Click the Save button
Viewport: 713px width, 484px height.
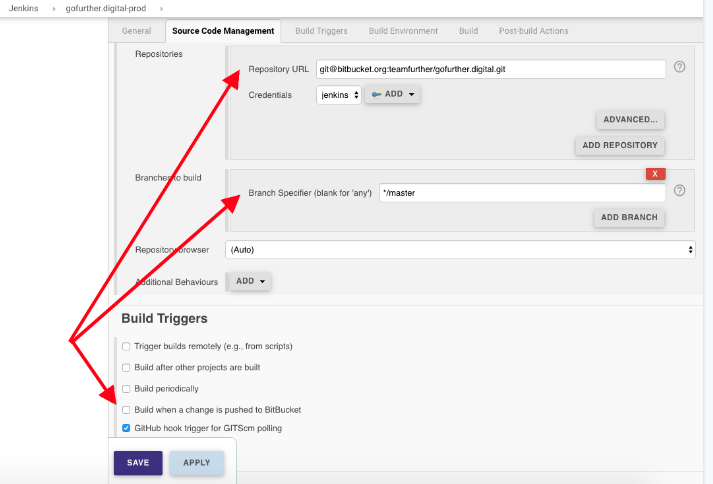pos(138,463)
